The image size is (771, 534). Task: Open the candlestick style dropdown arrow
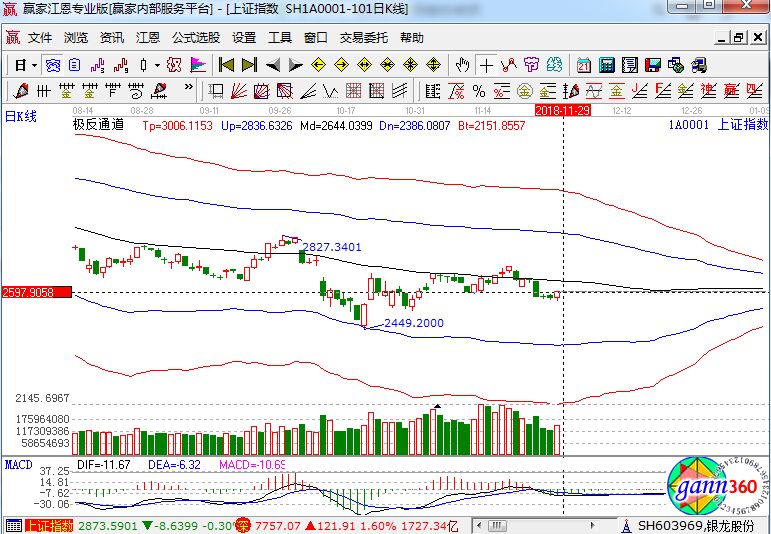click(157, 65)
